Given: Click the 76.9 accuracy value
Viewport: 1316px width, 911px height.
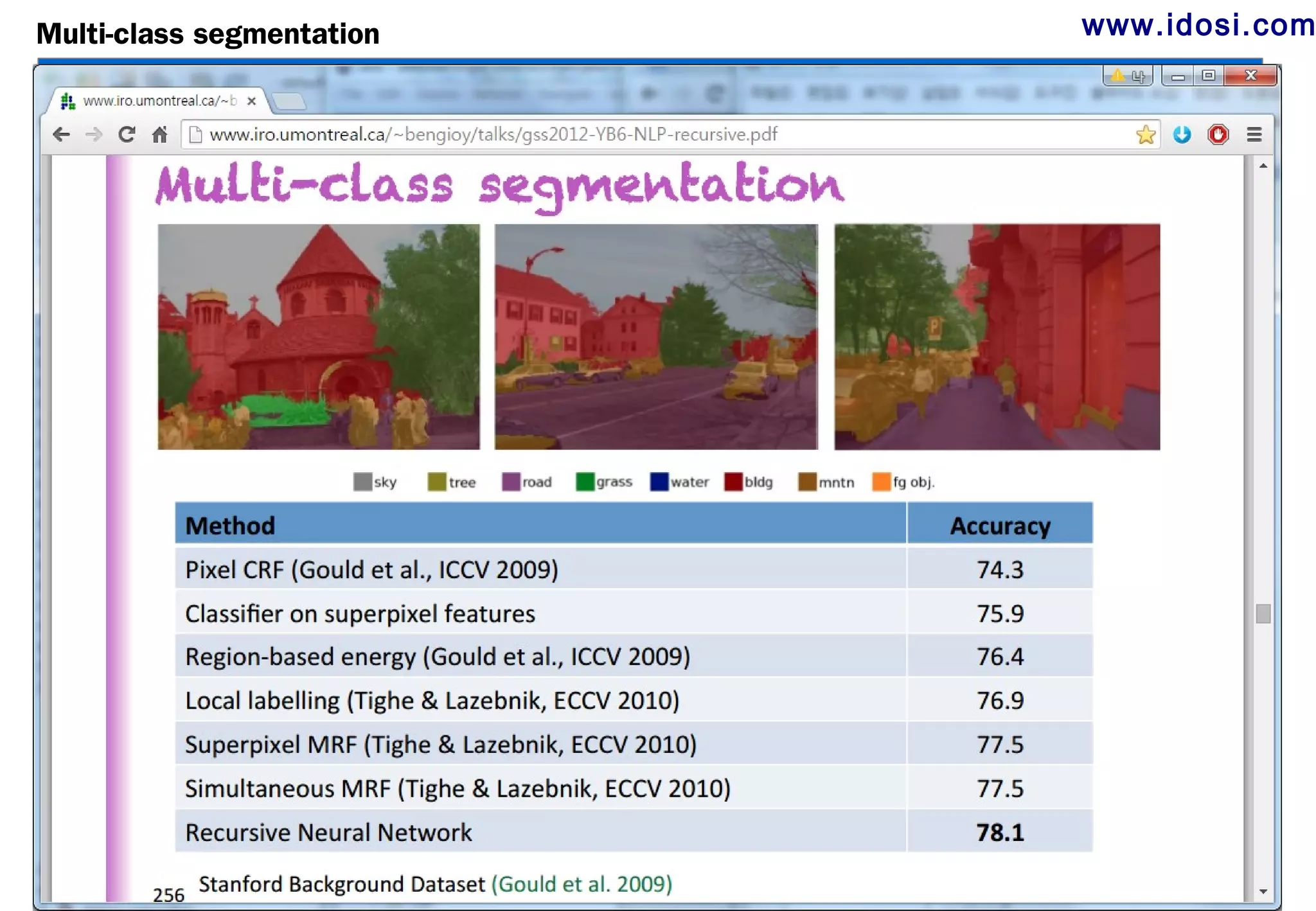Looking at the screenshot, I should [1000, 700].
